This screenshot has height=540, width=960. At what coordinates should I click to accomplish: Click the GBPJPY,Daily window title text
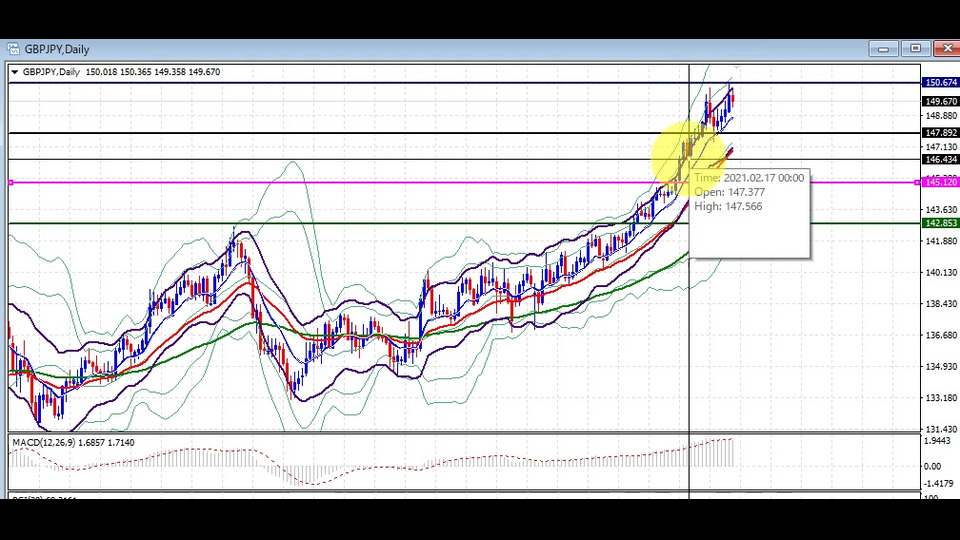pyautogui.click(x=57, y=49)
